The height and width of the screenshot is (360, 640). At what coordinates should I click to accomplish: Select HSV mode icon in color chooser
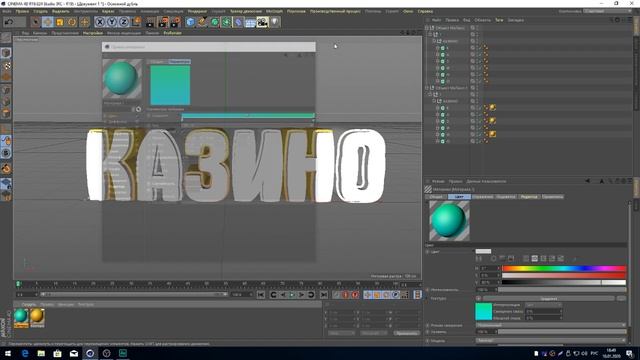tap(535, 259)
